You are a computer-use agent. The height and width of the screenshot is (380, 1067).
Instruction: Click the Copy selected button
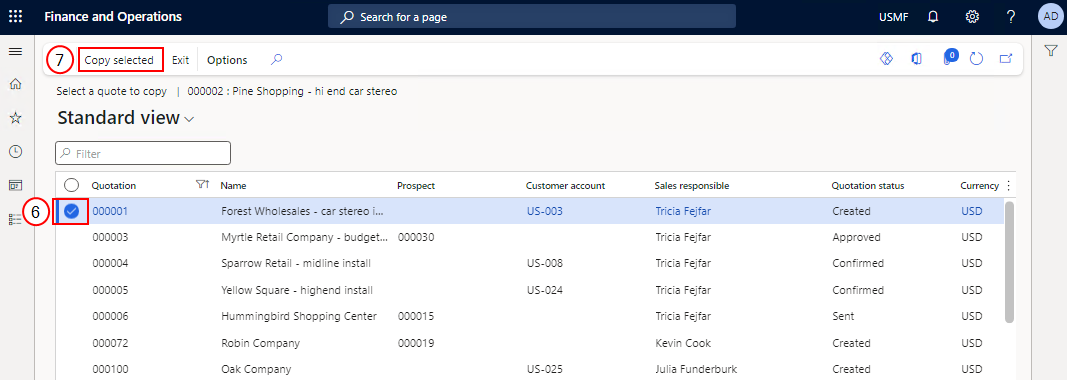pos(120,60)
